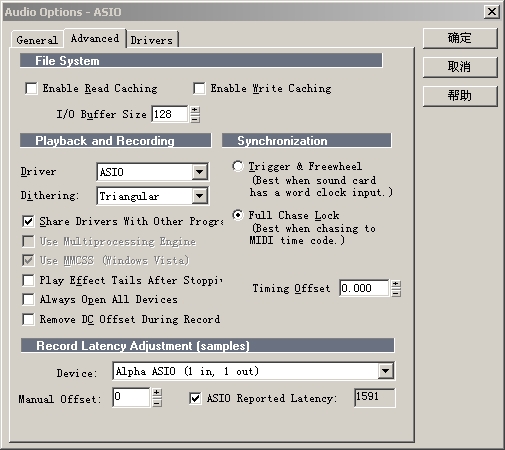Image resolution: width=505 pixels, height=450 pixels.
Task: Click the Manual Offset label
Action: (60, 399)
